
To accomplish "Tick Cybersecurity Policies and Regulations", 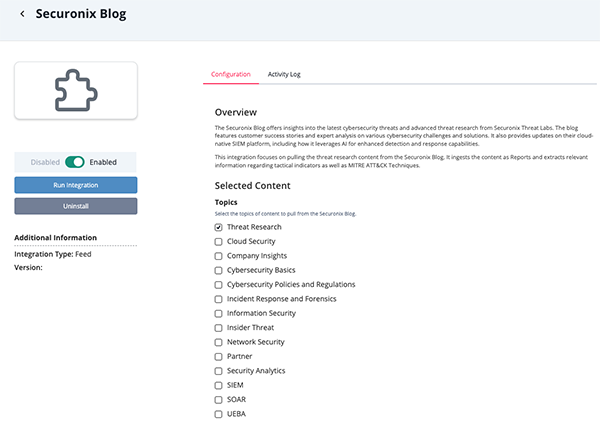I will 219,284.
